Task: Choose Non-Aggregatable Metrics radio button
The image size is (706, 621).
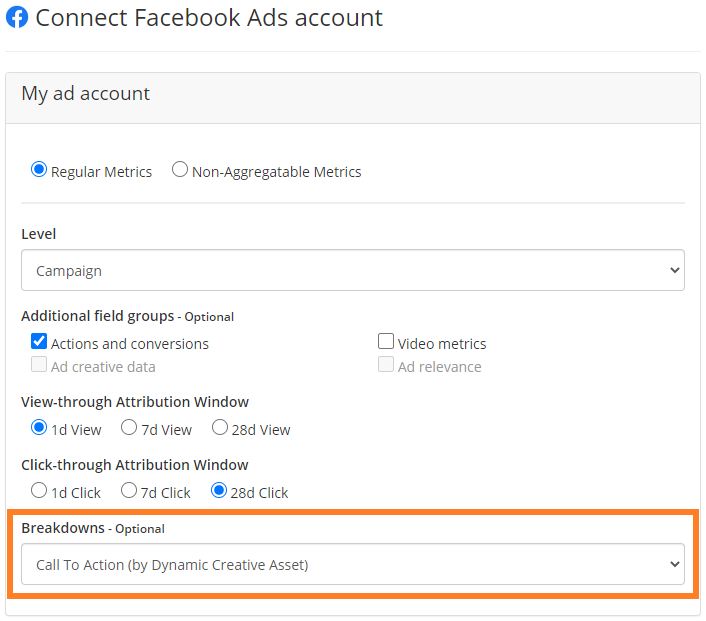Action: (180, 170)
